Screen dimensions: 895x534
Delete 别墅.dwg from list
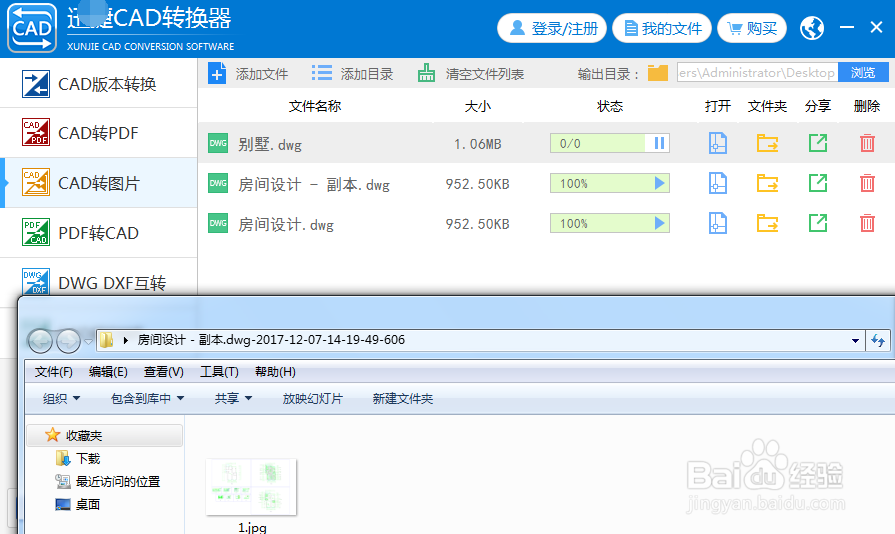[867, 143]
